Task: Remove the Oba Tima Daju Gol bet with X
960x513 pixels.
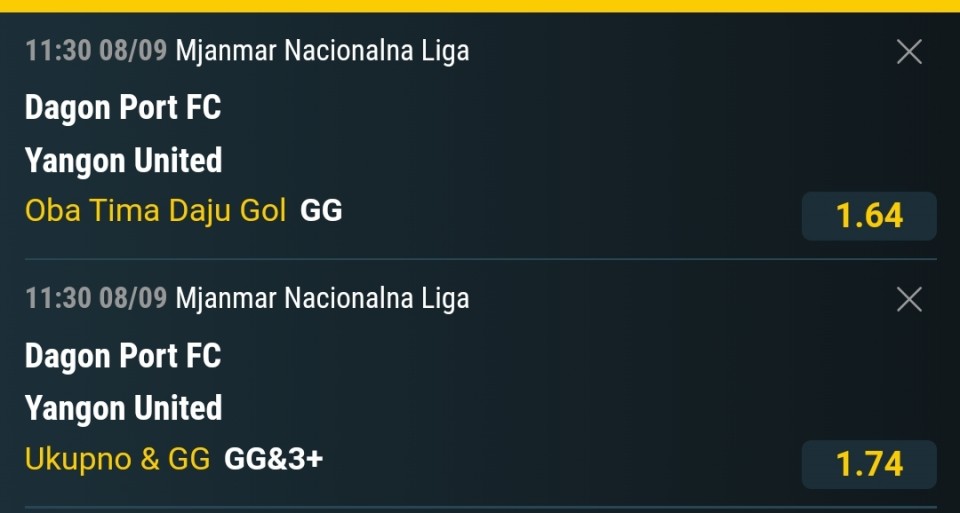Action: point(909,52)
